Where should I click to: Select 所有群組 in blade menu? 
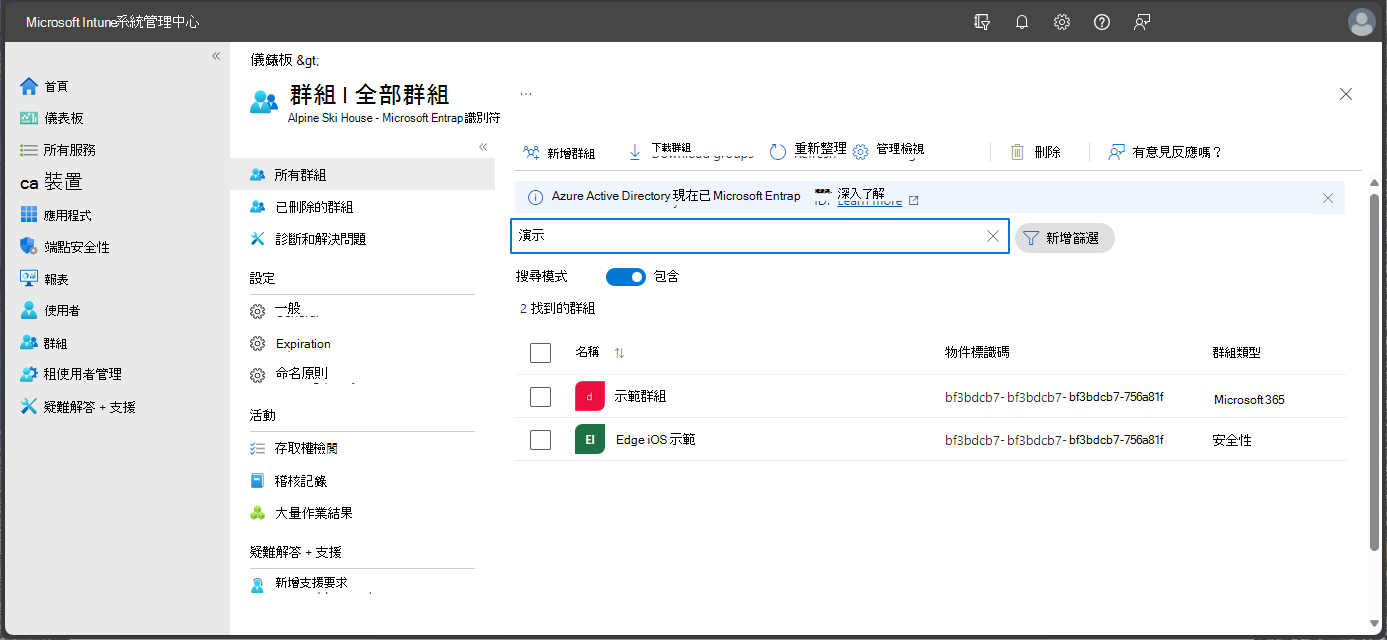[x=362, y=175]
